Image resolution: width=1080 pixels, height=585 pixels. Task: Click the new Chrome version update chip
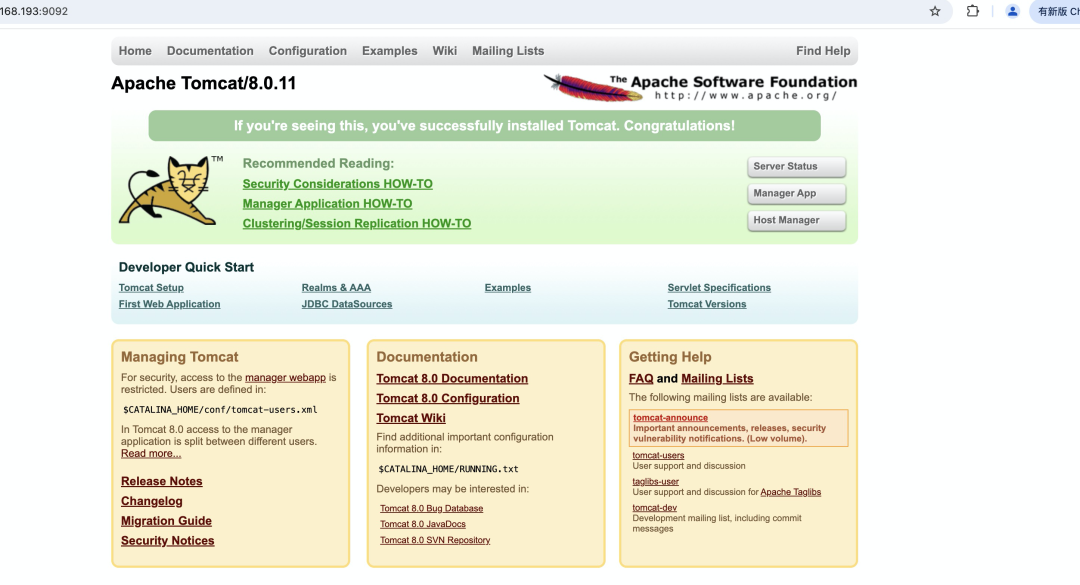(1057, 12)
